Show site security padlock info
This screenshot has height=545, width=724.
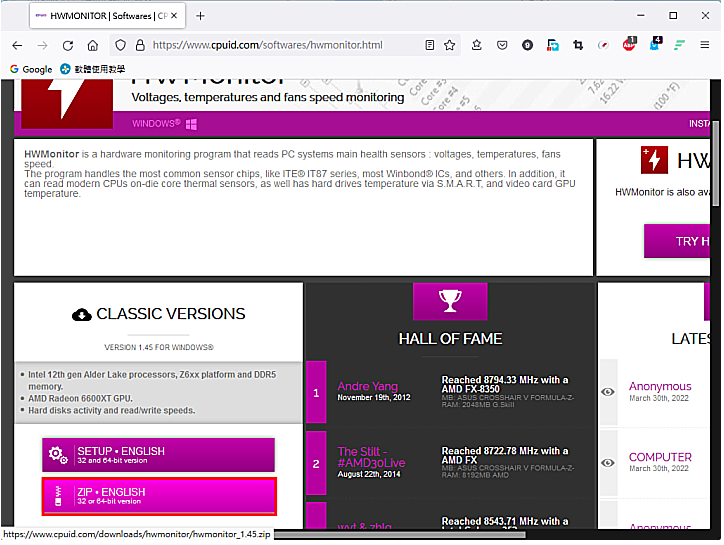140,45
